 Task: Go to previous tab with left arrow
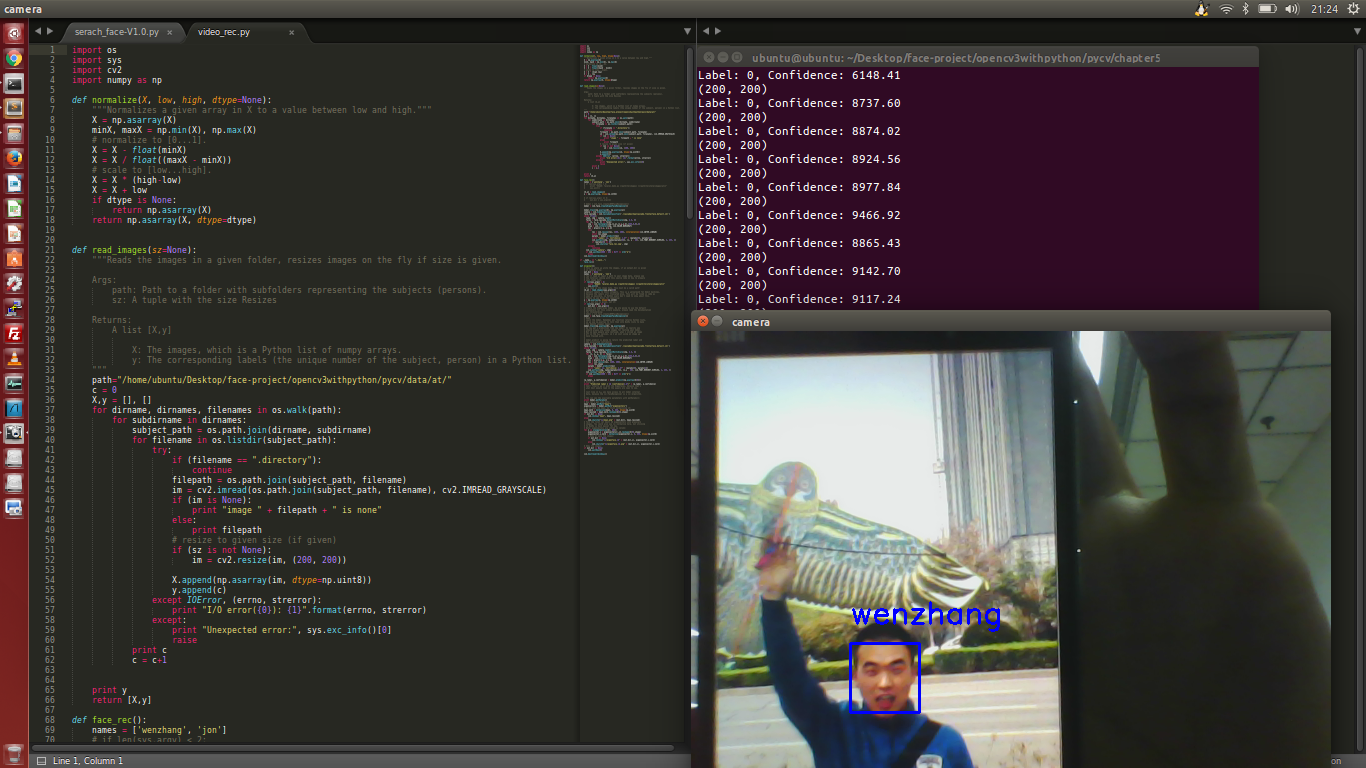pos(38,32)
